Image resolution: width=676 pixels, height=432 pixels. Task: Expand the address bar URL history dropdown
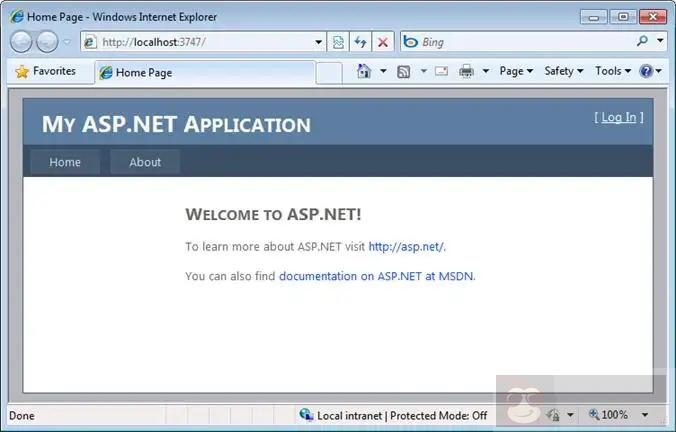click(319, 42)
